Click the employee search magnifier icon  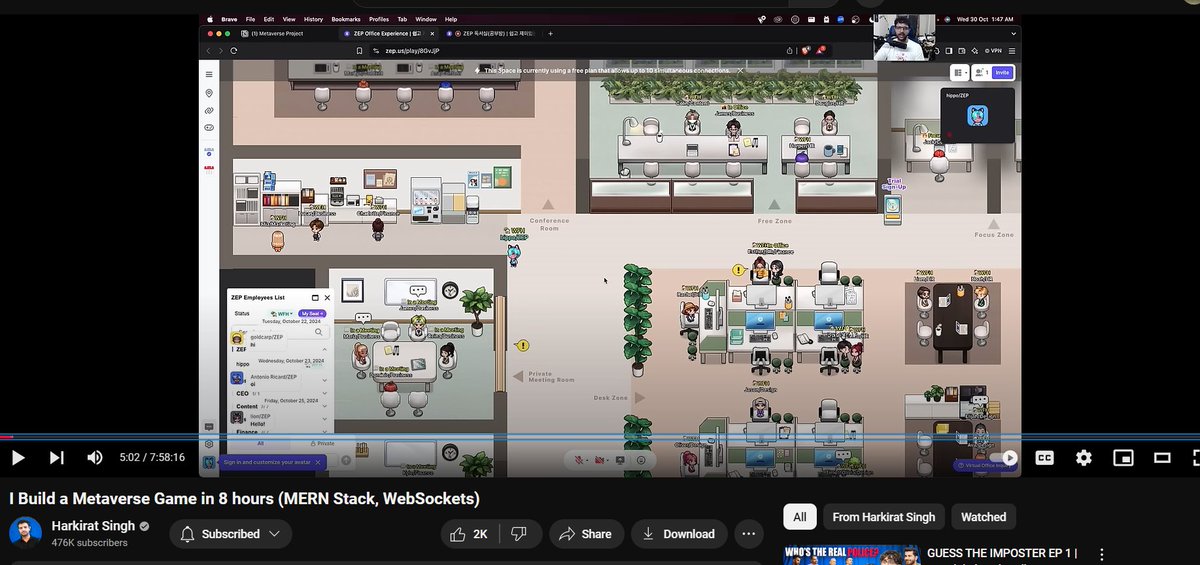[x=319, y=330]
